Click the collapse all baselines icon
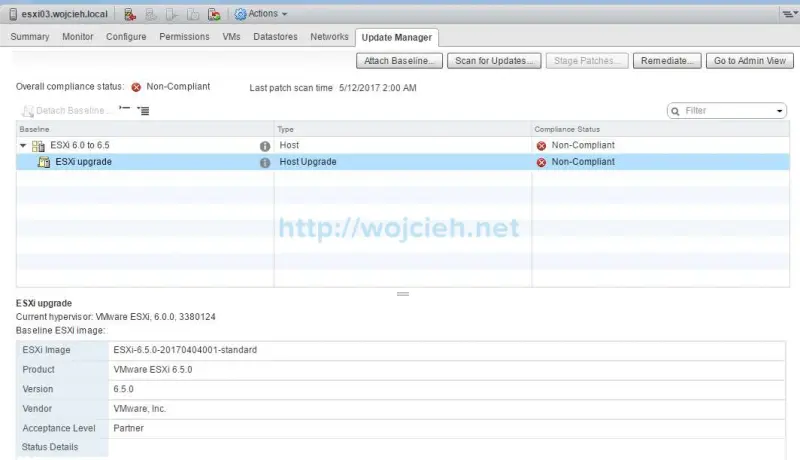The height and width of the screenshot is (460, 800). coord(124,109)
